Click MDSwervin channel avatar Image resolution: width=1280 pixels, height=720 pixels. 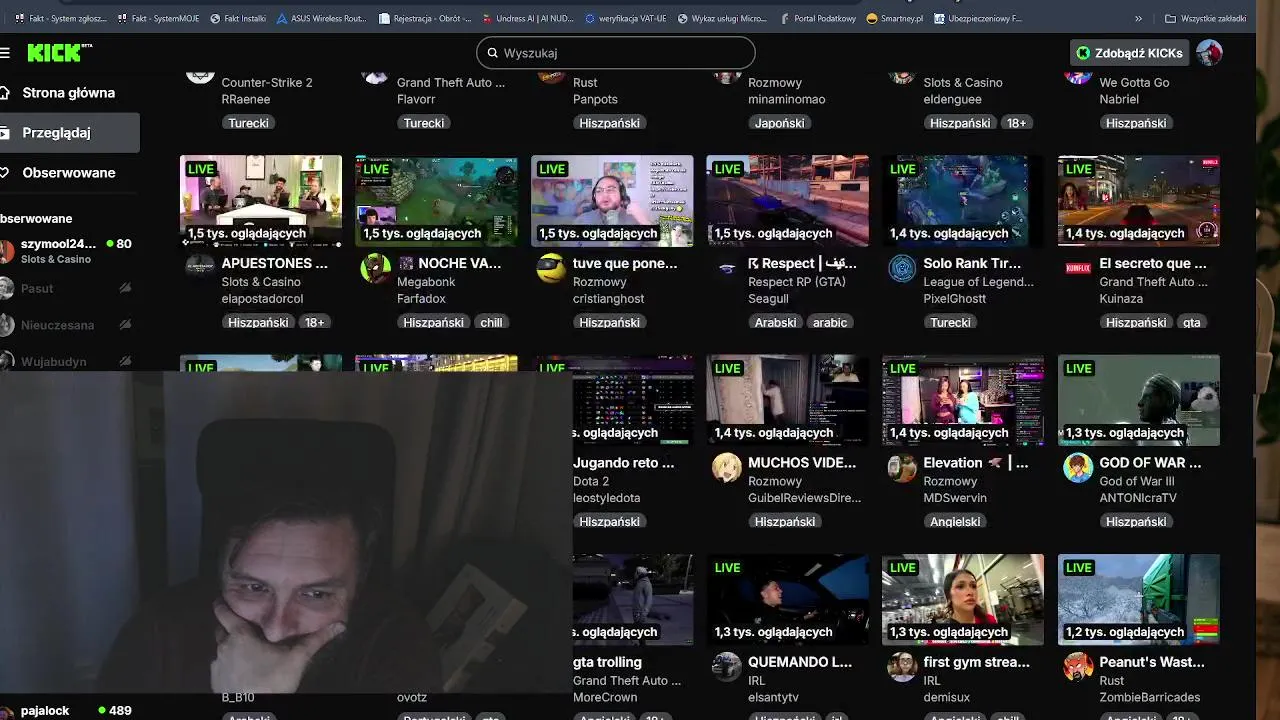(x=902, y=468)
